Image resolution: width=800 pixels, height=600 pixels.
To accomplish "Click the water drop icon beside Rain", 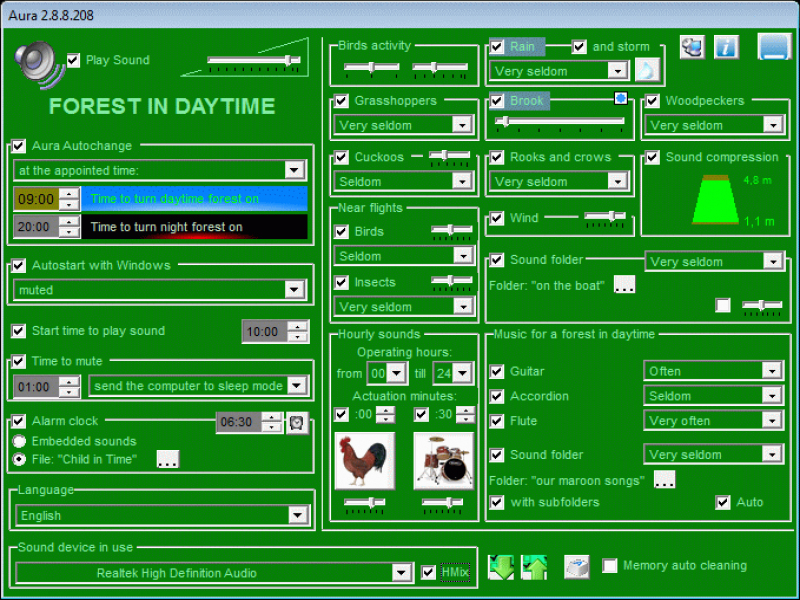I will (648, 71).
